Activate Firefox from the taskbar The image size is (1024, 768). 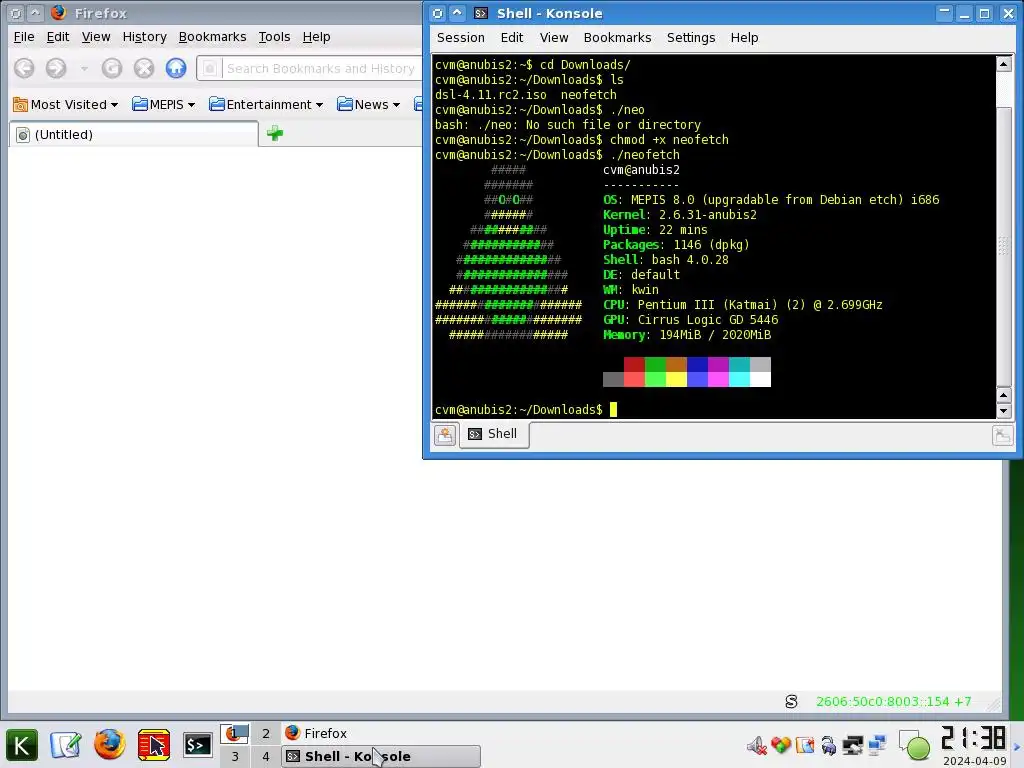pyautogui.click(x=382, y=733)
